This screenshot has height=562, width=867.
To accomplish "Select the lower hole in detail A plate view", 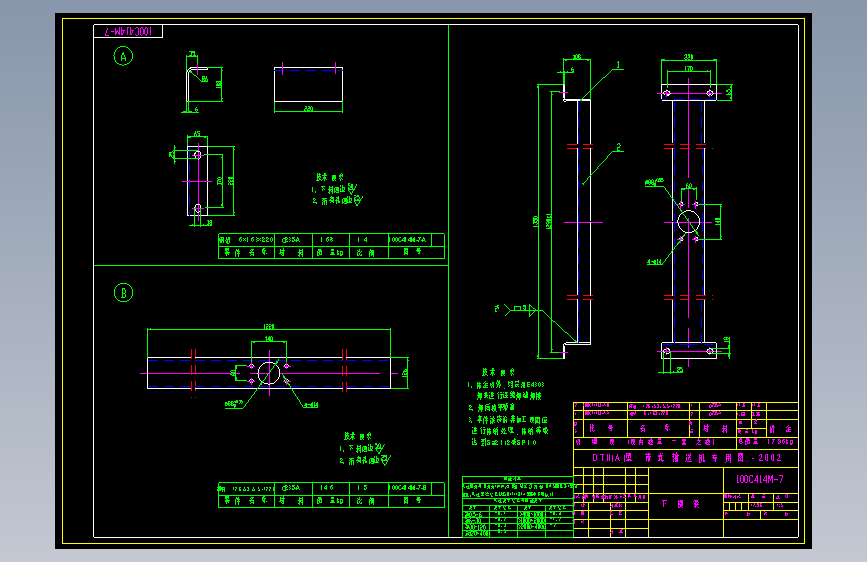I will [197, 209].
